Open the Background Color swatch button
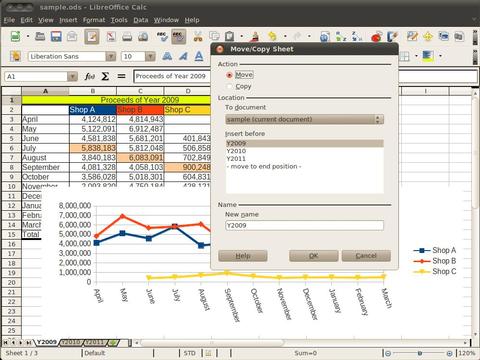The width and height of the screenshot is (480, 360). pos(428,56)
